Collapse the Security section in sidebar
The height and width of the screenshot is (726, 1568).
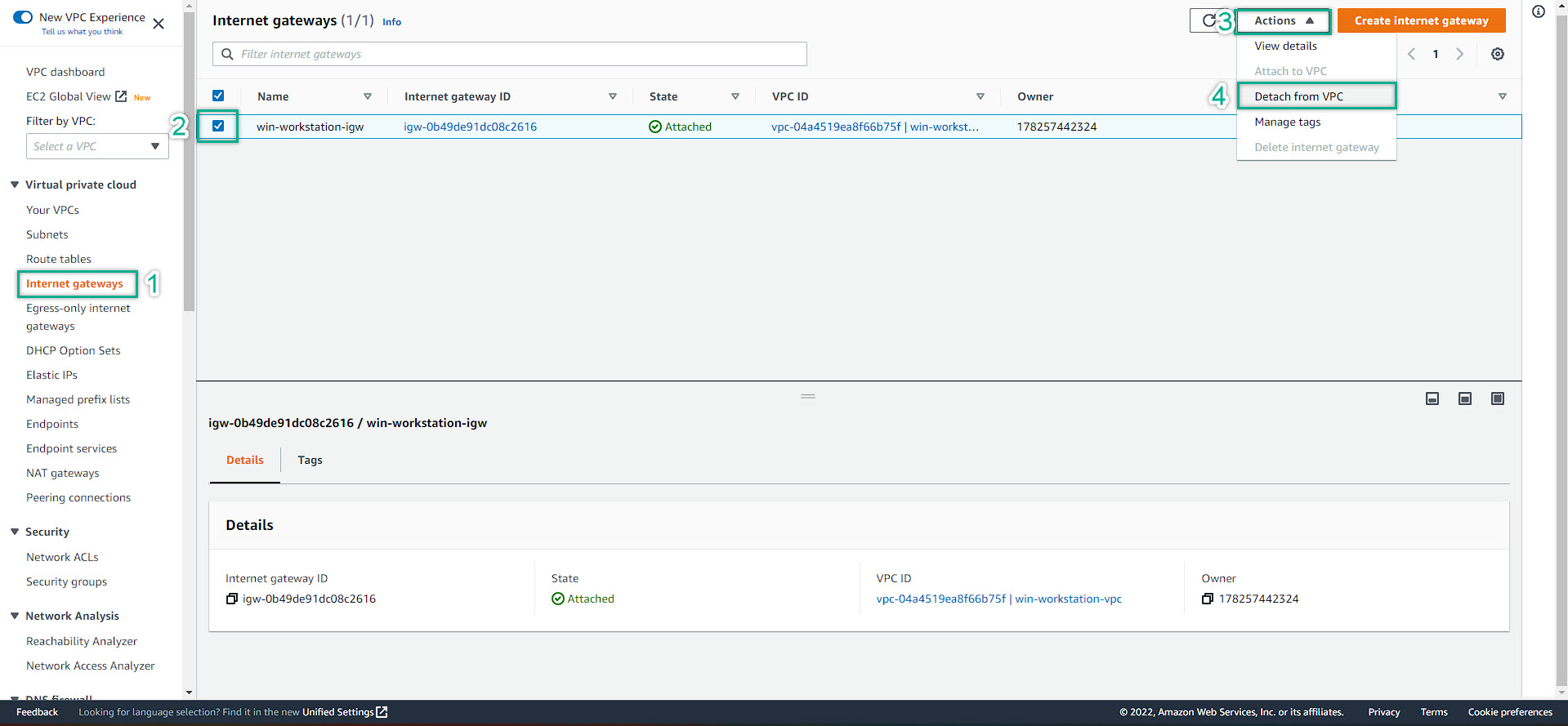[x=15, y=532]
